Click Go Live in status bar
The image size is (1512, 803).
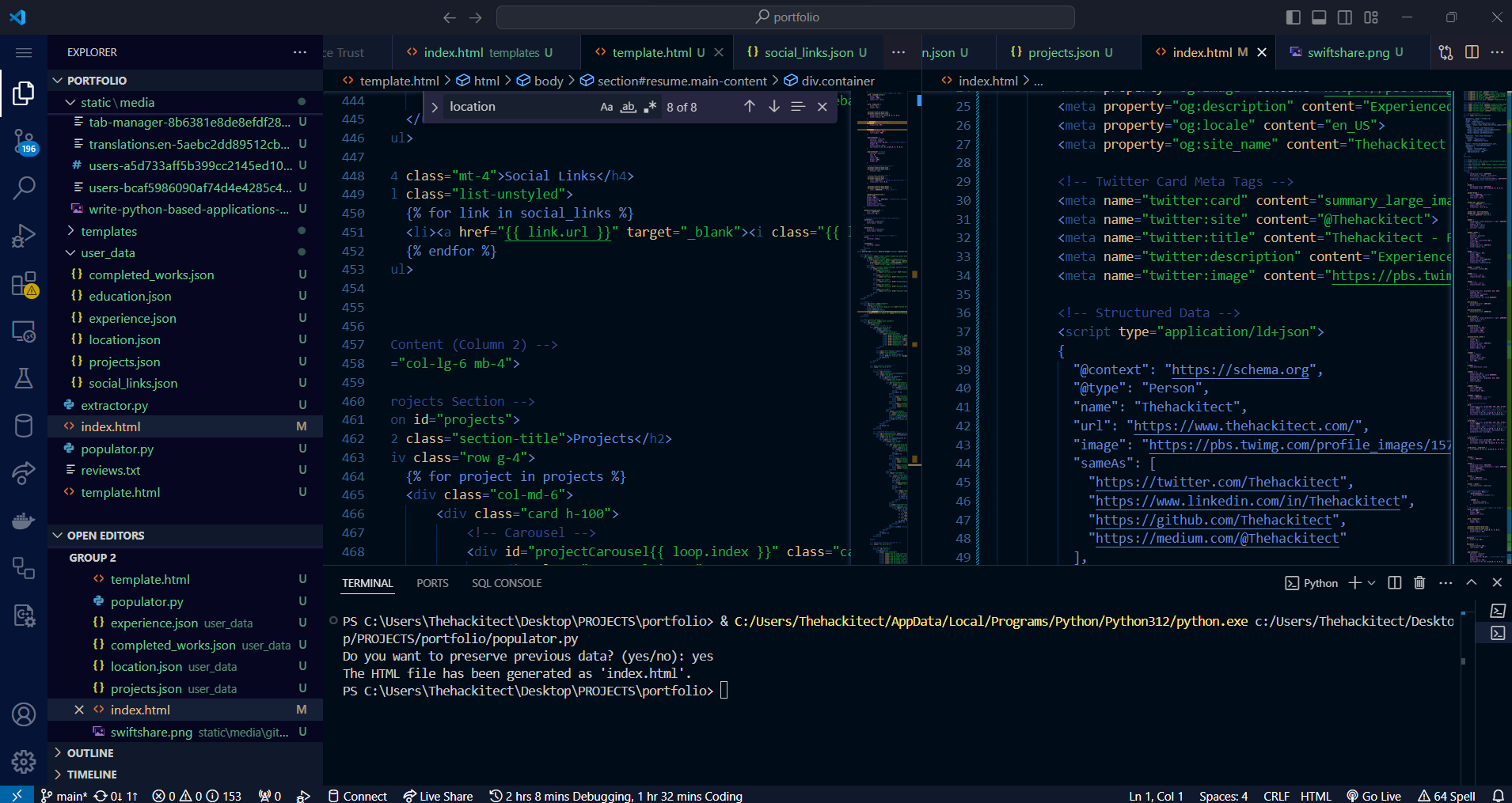tap(1373, 795)
